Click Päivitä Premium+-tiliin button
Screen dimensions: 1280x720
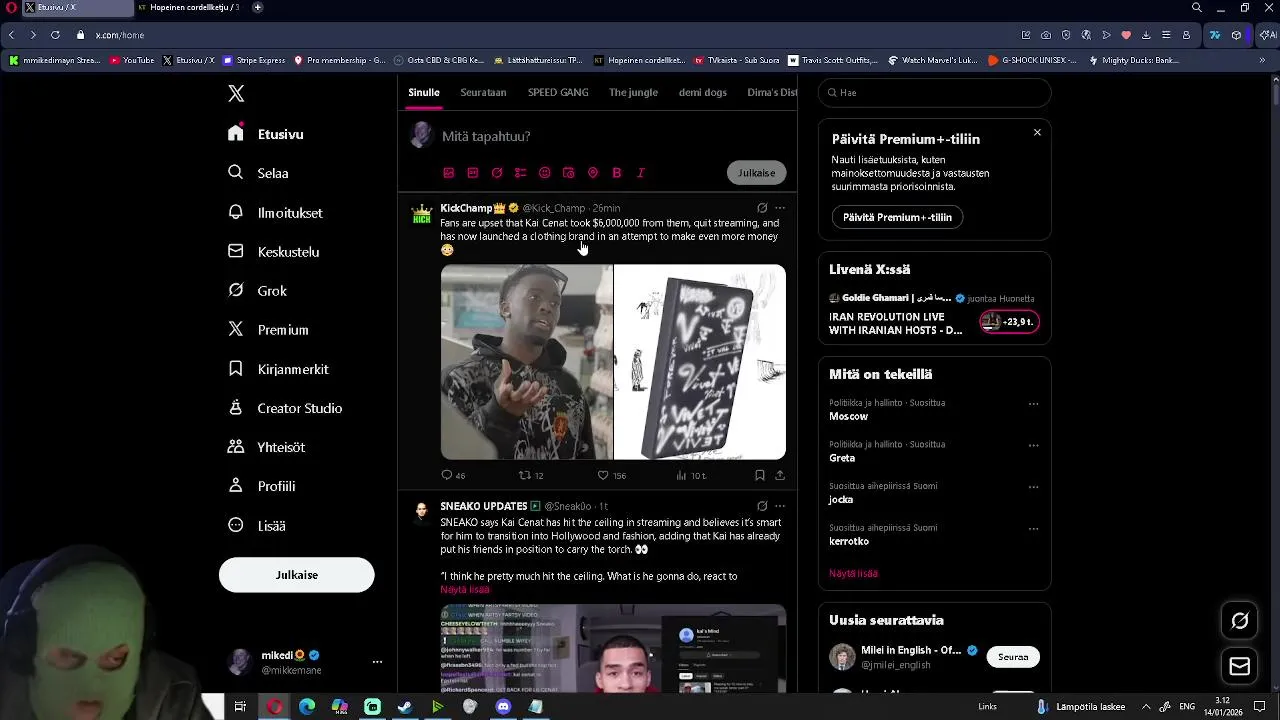[x=897, y=217]
